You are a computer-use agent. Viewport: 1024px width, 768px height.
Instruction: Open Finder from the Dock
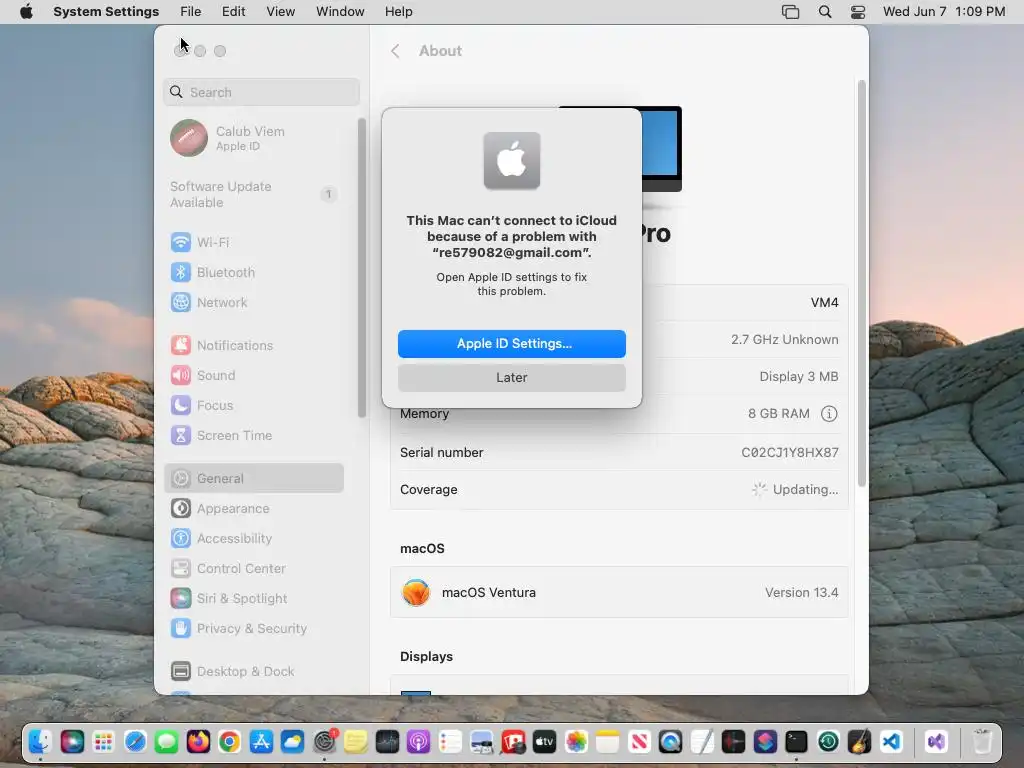point(40,742)
